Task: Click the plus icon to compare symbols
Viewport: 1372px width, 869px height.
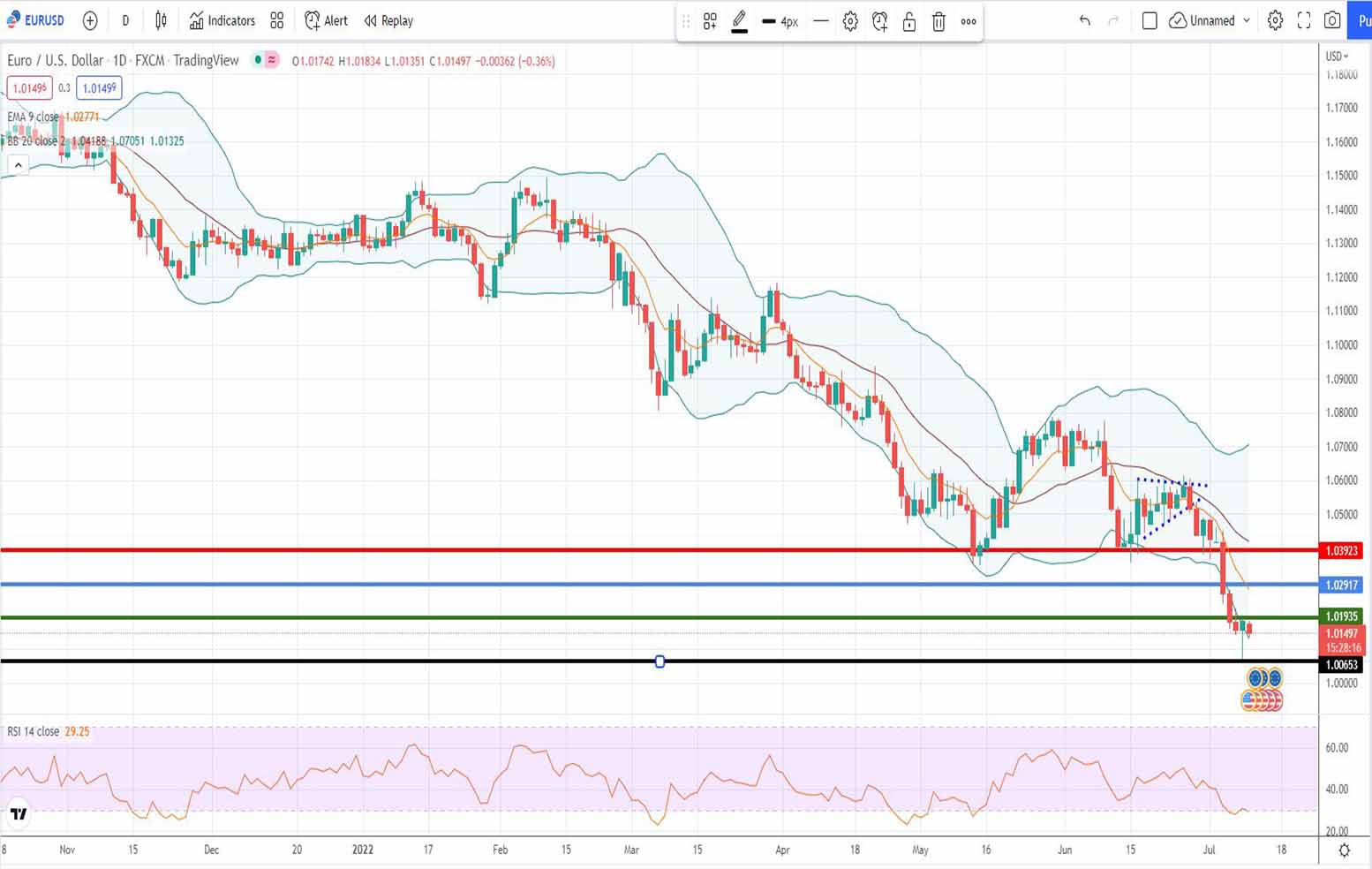Action: coord(90,20)
